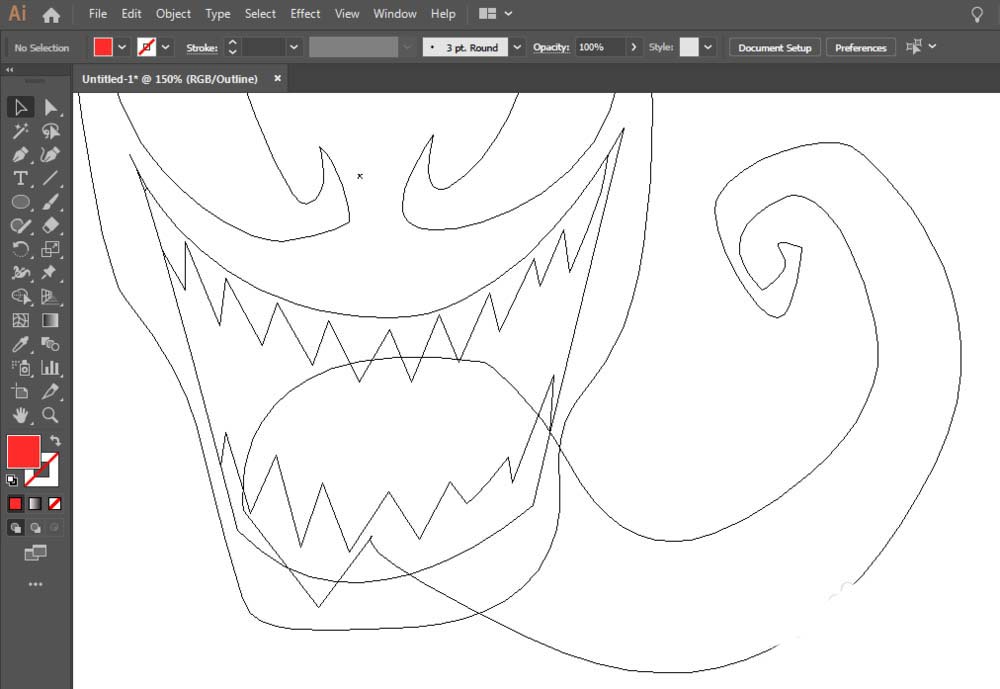1000x689 pixels.
Task: Swap fill and stroke colors
Action: pyautogui.click(x=55, y=440)
